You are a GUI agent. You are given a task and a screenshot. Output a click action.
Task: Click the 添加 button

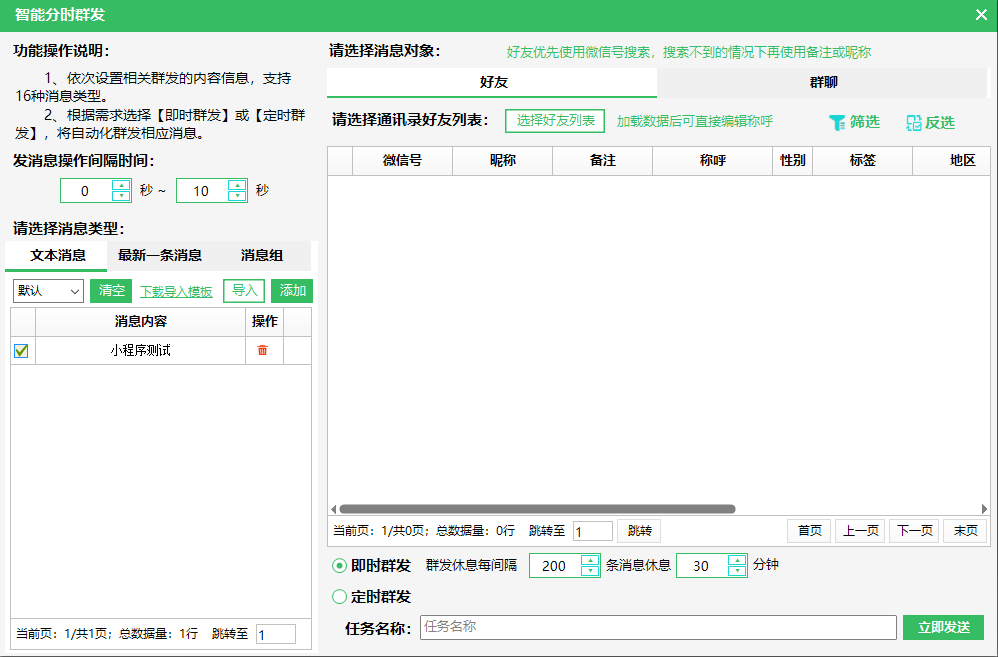coord(292,291)
